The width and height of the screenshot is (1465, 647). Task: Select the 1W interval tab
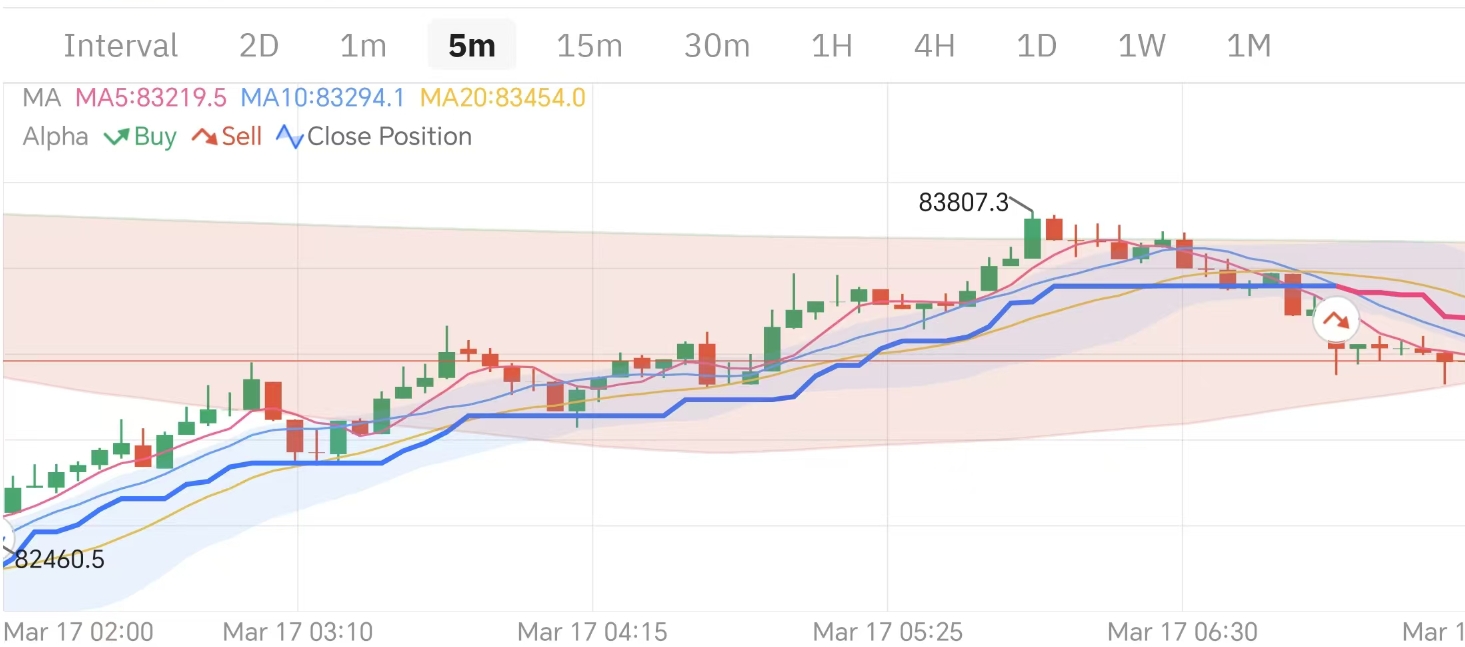click(1141, 46)
